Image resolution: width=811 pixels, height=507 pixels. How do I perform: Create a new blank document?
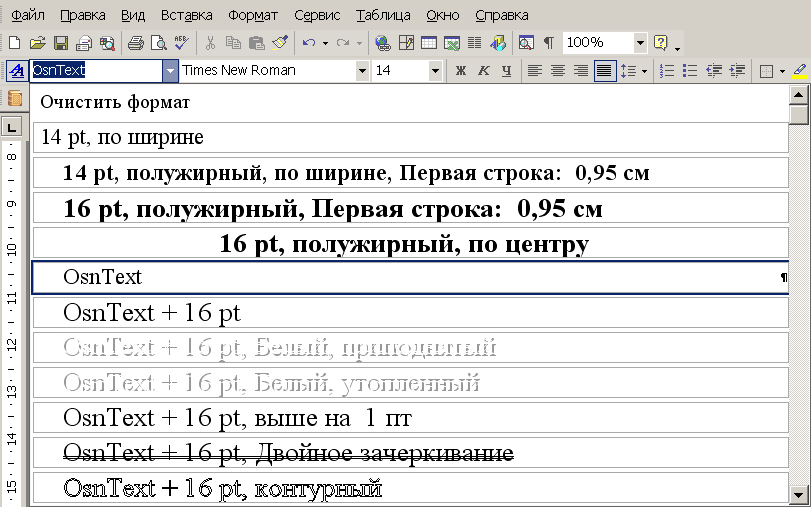(x=14, y=43)
